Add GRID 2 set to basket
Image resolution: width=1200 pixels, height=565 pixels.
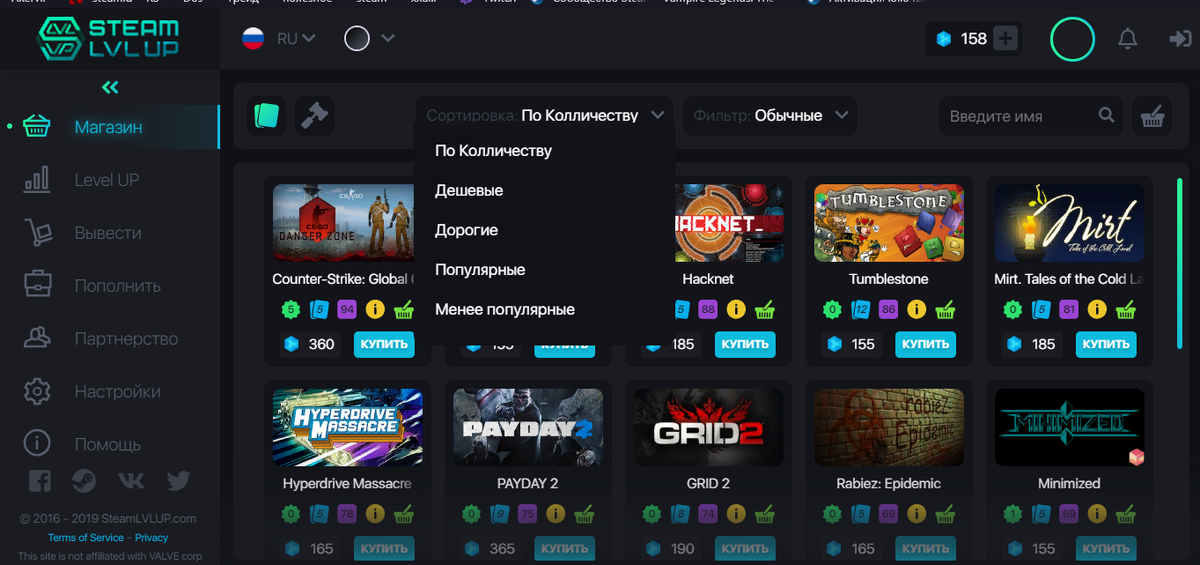(765, 514)
